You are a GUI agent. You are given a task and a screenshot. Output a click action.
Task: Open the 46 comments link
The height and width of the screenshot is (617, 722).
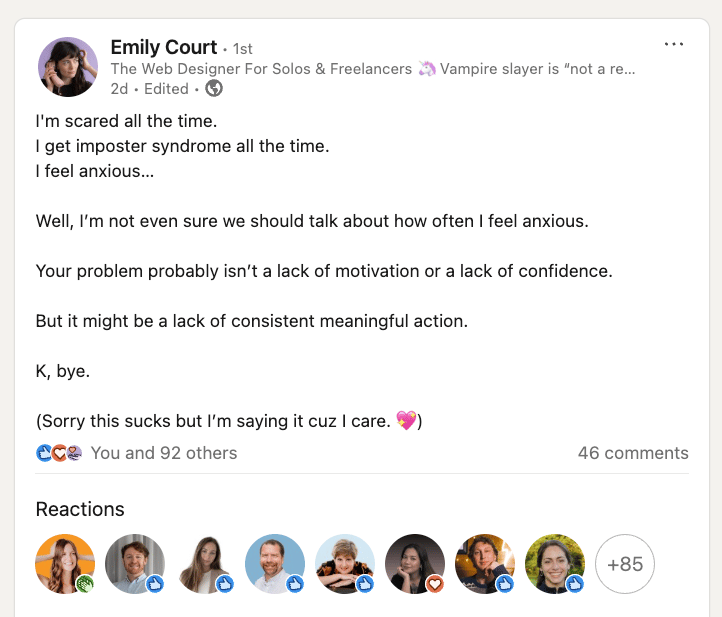point(633,453)
